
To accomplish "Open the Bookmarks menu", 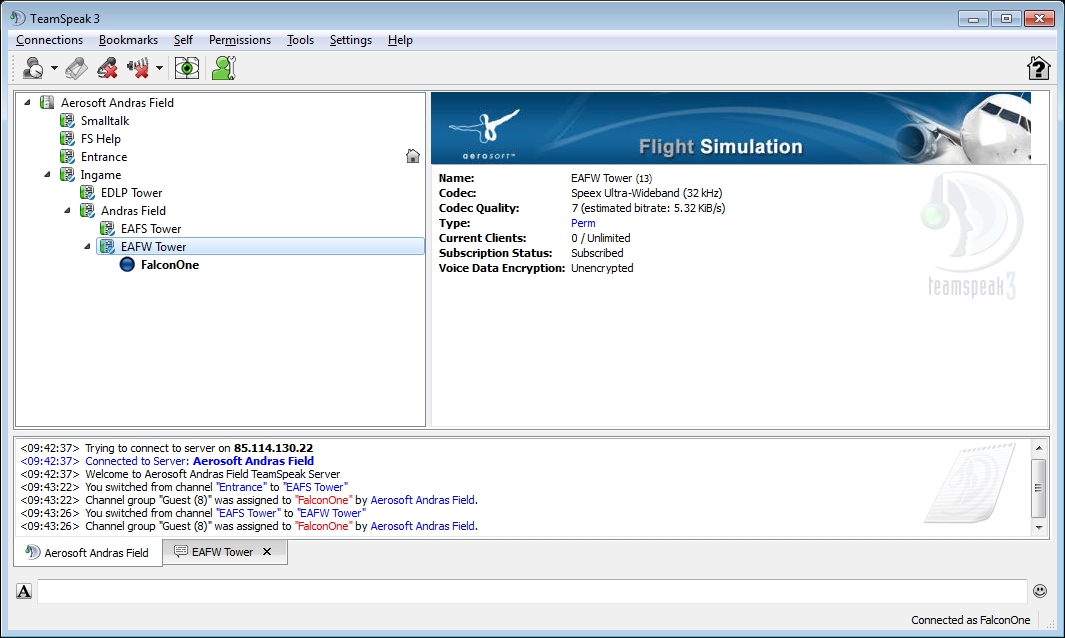I will click(x=128, y=40).
